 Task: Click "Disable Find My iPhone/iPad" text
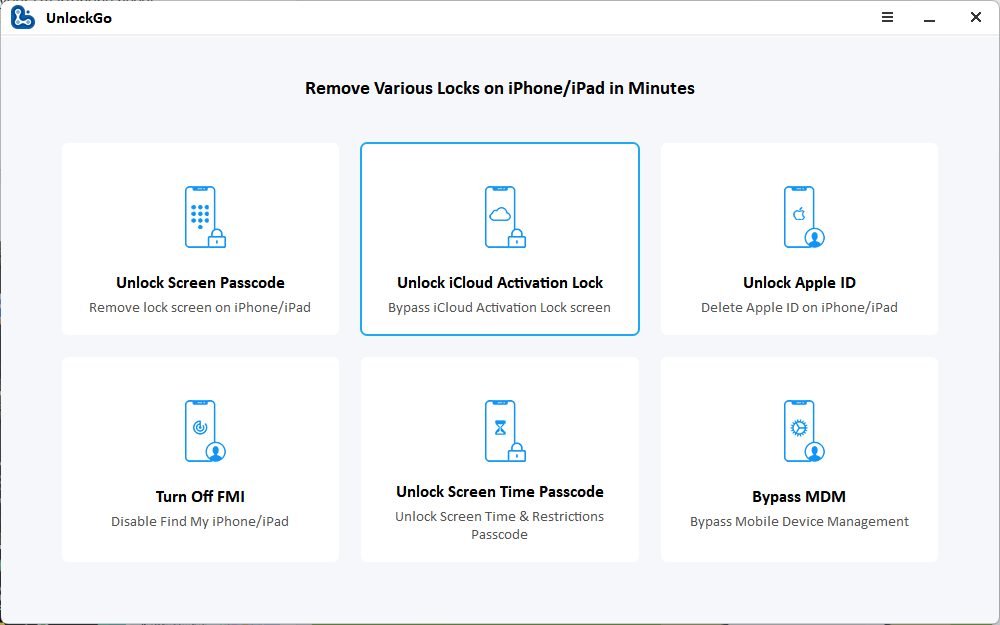tap(200, 521)
